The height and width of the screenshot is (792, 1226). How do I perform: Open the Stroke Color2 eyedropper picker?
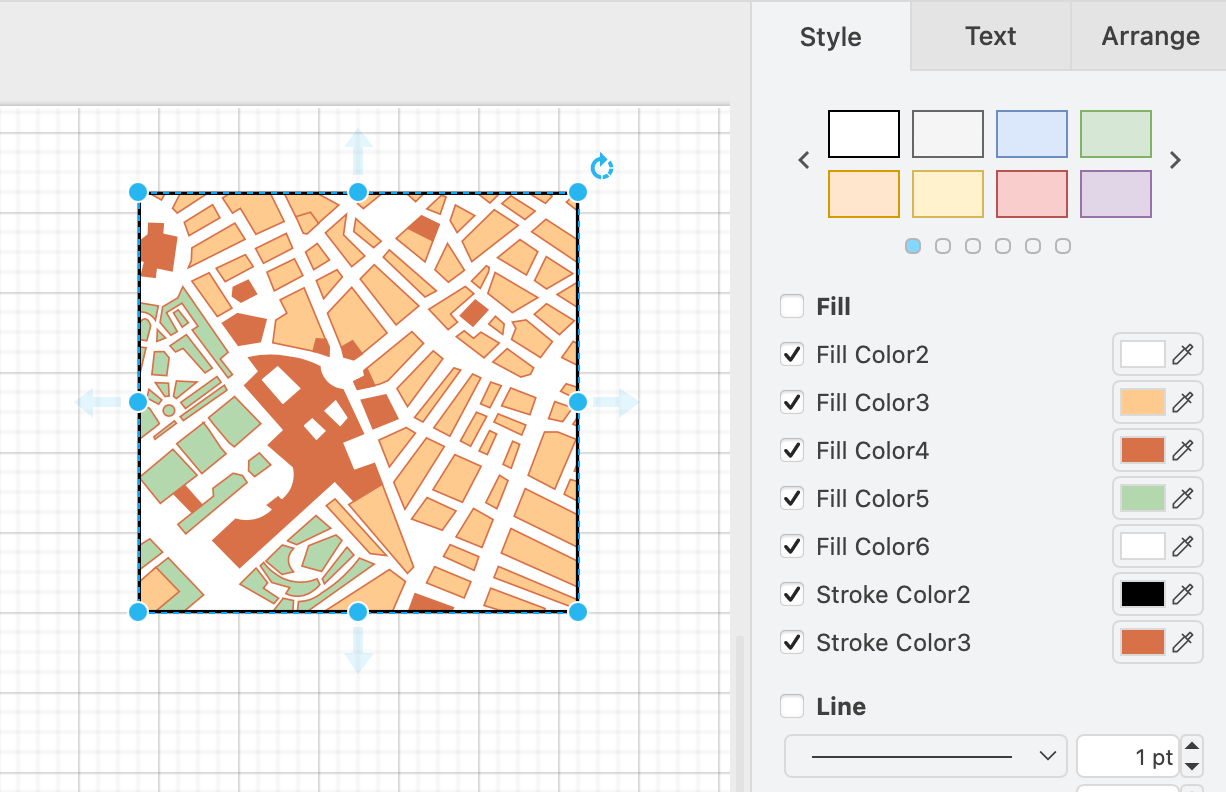[x=1183, y=594]
